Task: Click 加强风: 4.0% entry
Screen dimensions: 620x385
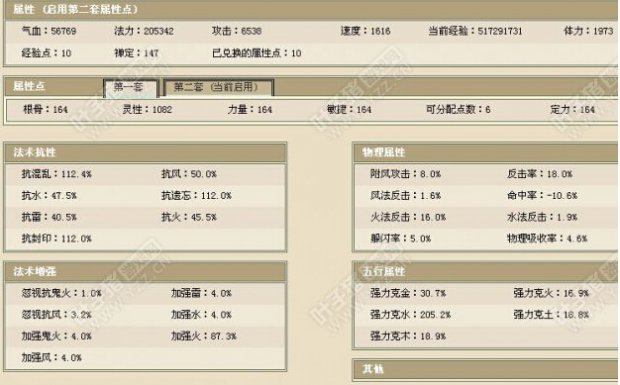Action: click(x=52, y=358)
